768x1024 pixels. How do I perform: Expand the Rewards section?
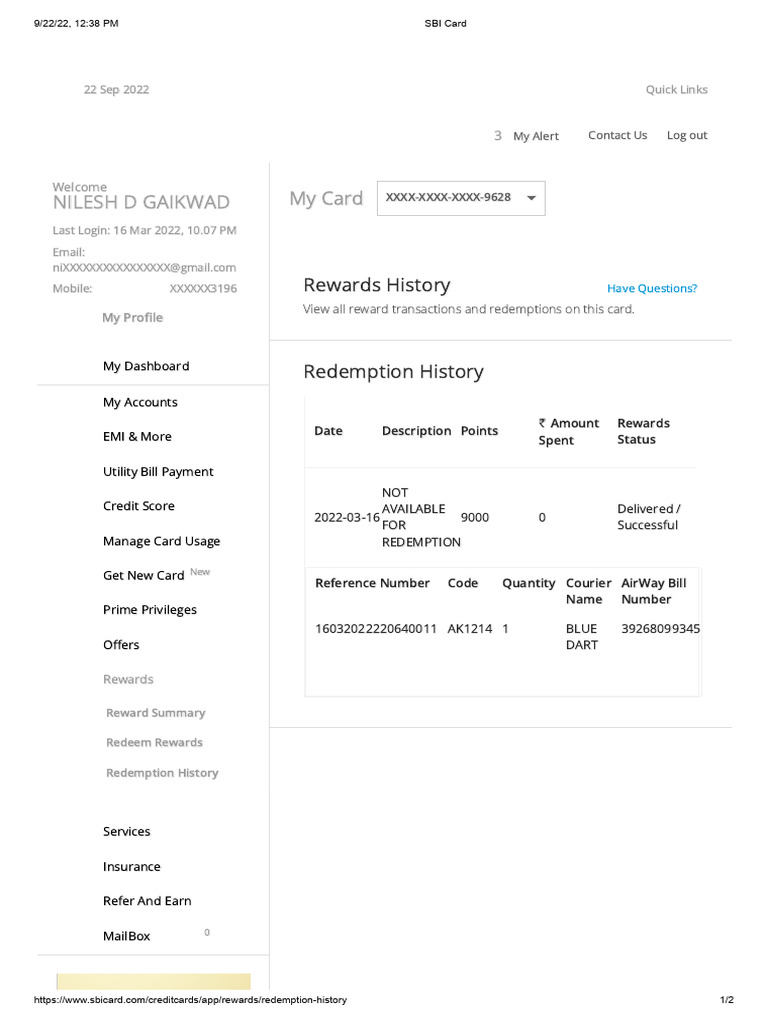pos(128,679)
